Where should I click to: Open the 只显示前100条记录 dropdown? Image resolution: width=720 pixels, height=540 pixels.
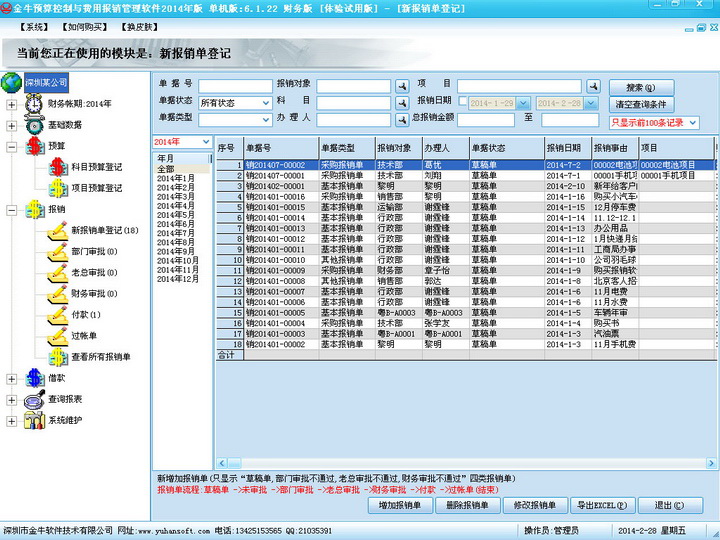click(653, 122)
